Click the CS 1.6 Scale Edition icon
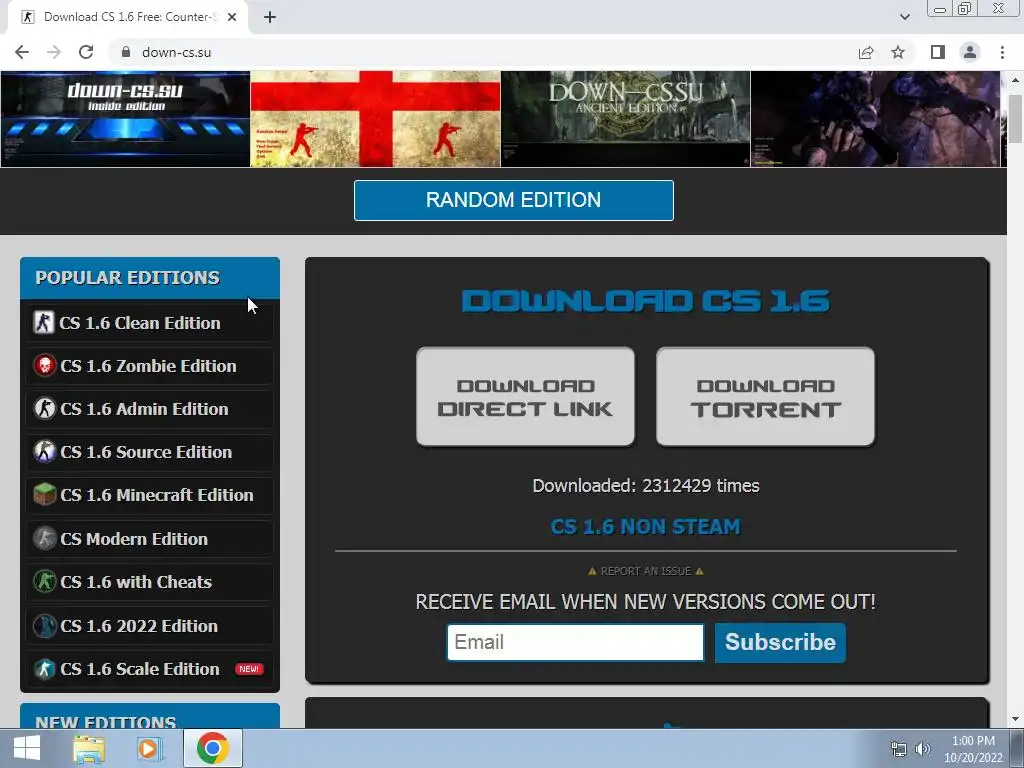This screenshot has height=768, width=1024. coord(44,669)
